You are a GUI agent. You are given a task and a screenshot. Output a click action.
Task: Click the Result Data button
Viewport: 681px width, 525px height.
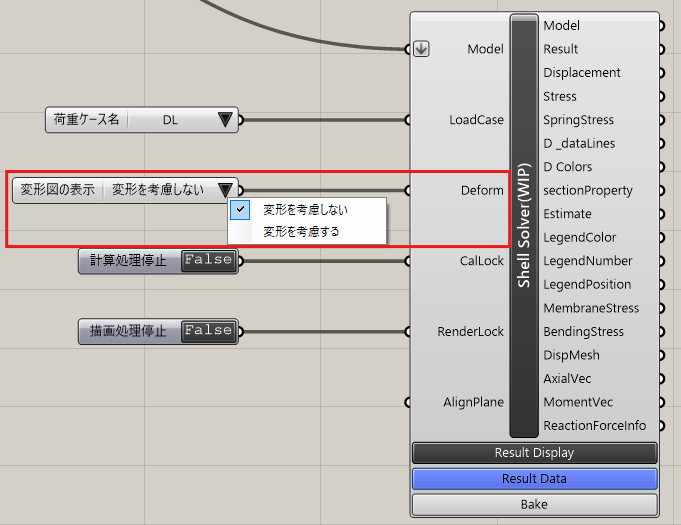pyautogui.click(x=534, y=479)
